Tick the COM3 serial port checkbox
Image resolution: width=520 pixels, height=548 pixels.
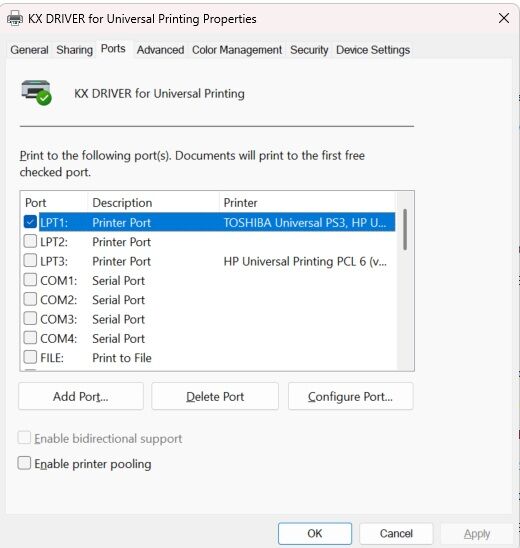pos(30,318)
